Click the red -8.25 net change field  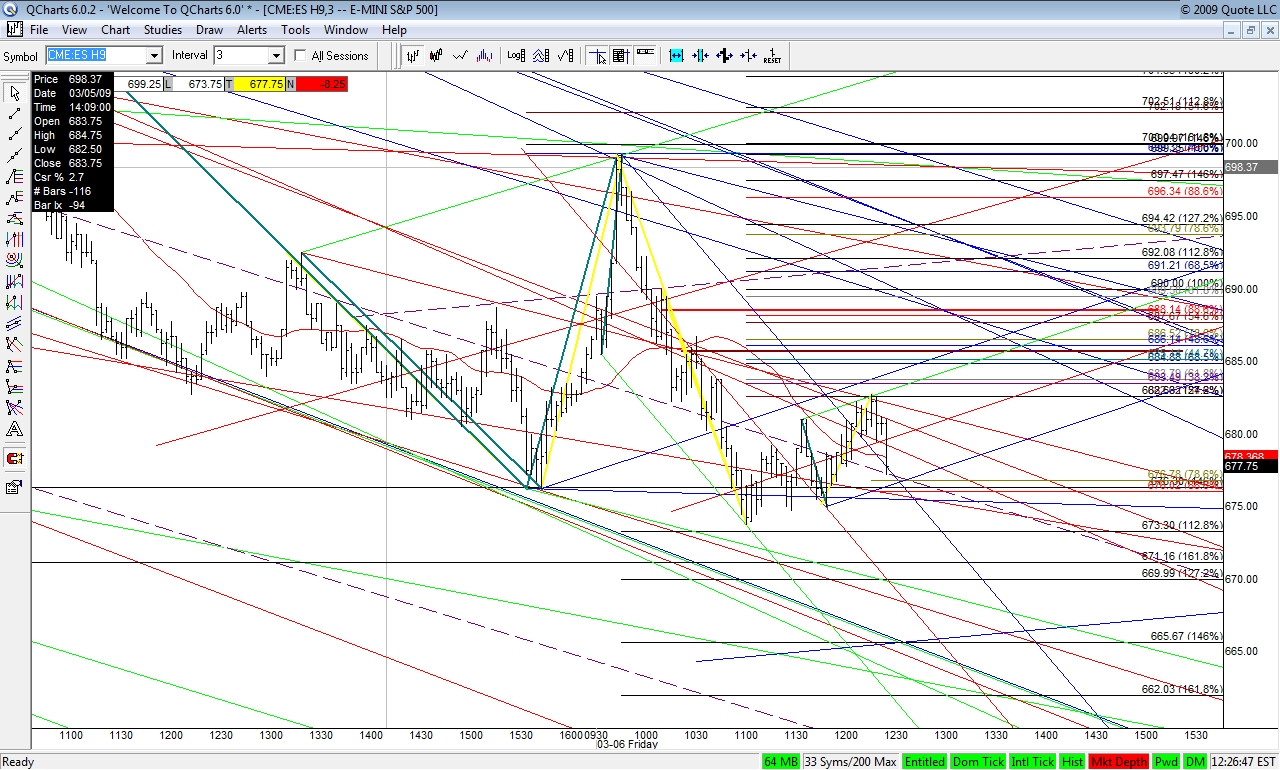[x=320, y=84]
